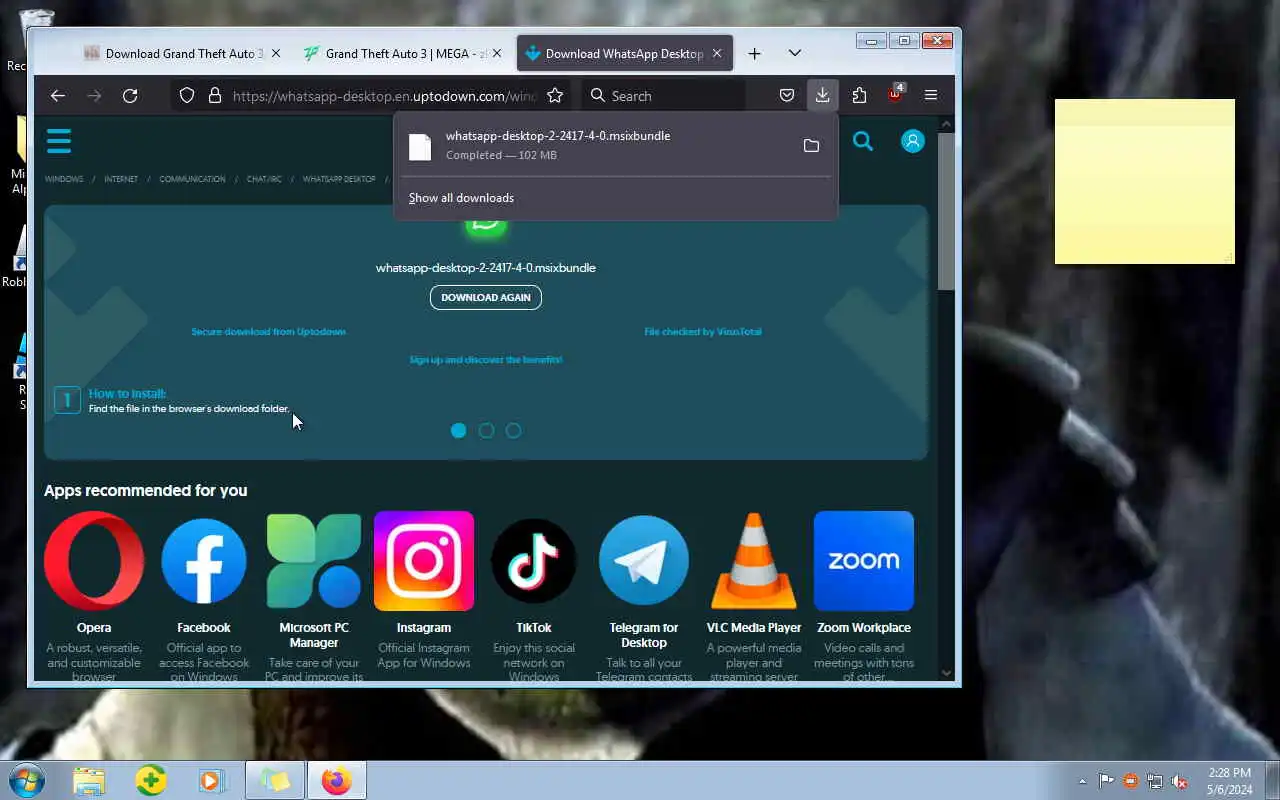Screen dimensions: 1280x800
Task: Open the Sticky Notes taskbar item
Action: click(x=275, y=780)
